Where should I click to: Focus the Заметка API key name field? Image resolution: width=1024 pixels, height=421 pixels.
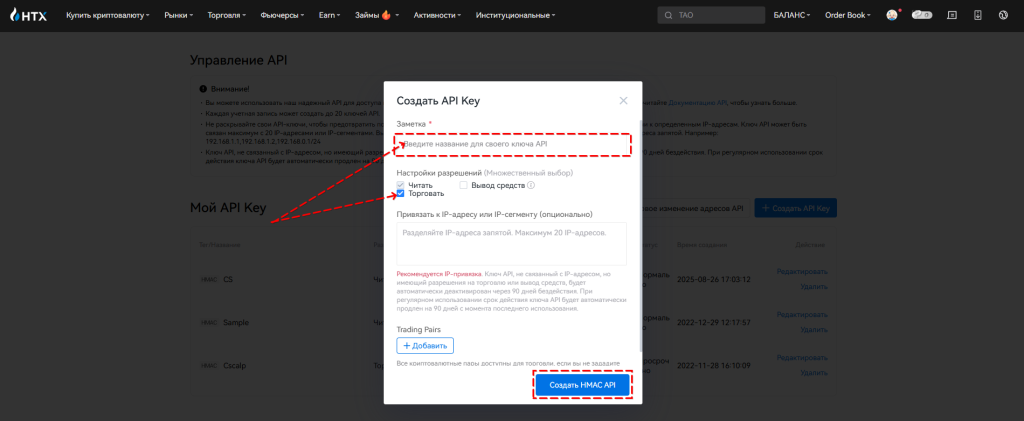point(512,145)
